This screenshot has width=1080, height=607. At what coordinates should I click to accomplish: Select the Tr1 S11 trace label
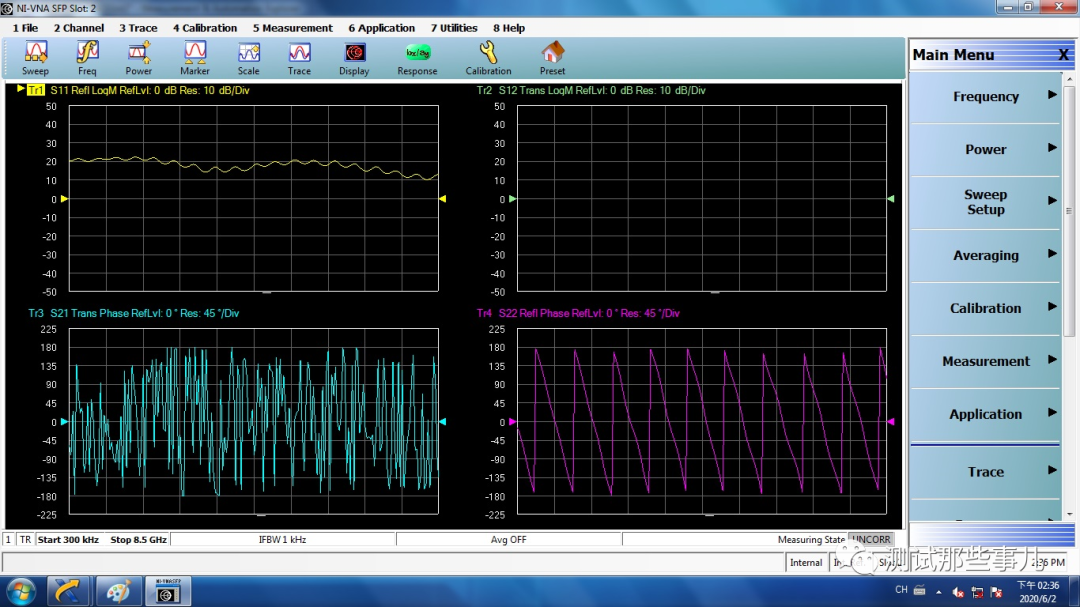point(138,90)
